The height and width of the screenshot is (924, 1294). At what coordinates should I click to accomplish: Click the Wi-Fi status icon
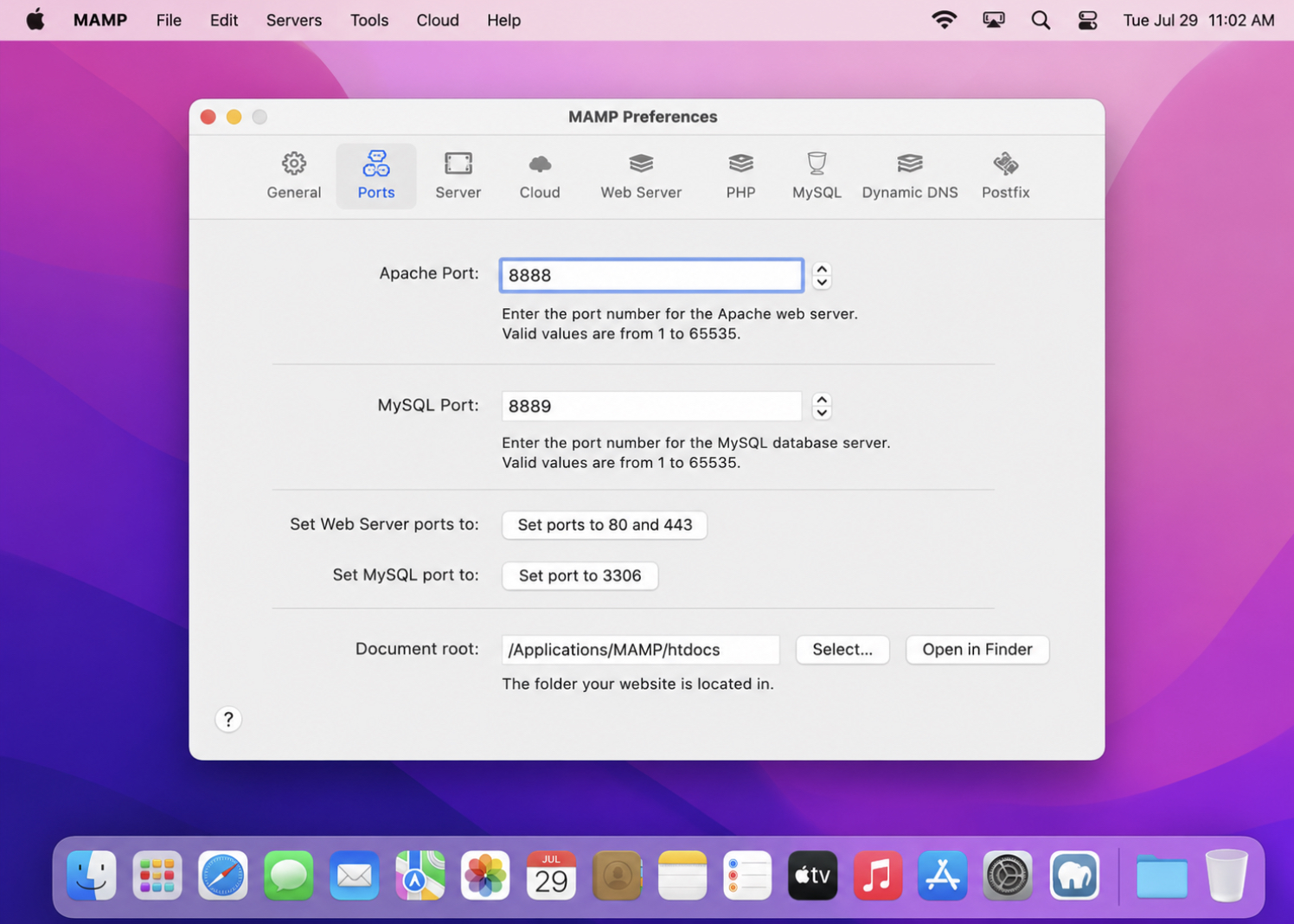tap(945, 20)
